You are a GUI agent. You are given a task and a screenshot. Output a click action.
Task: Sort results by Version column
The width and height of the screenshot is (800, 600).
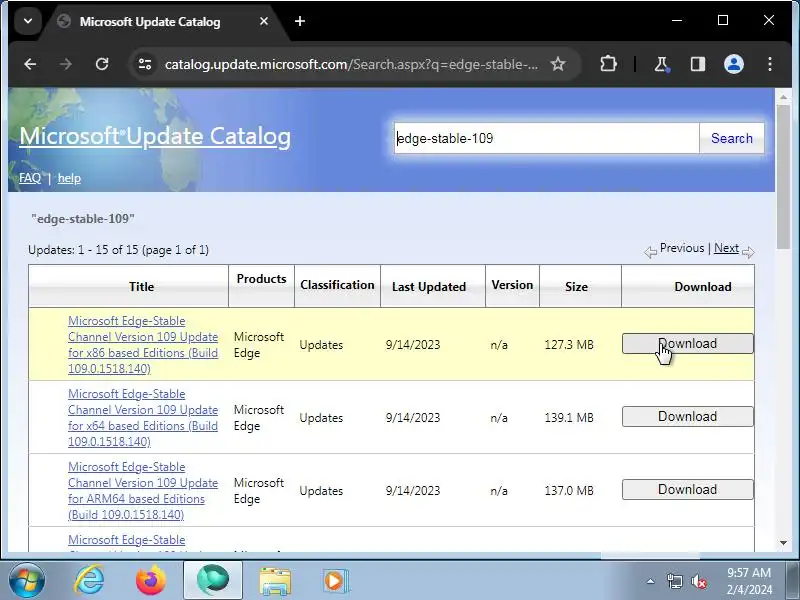coord(512,285)
